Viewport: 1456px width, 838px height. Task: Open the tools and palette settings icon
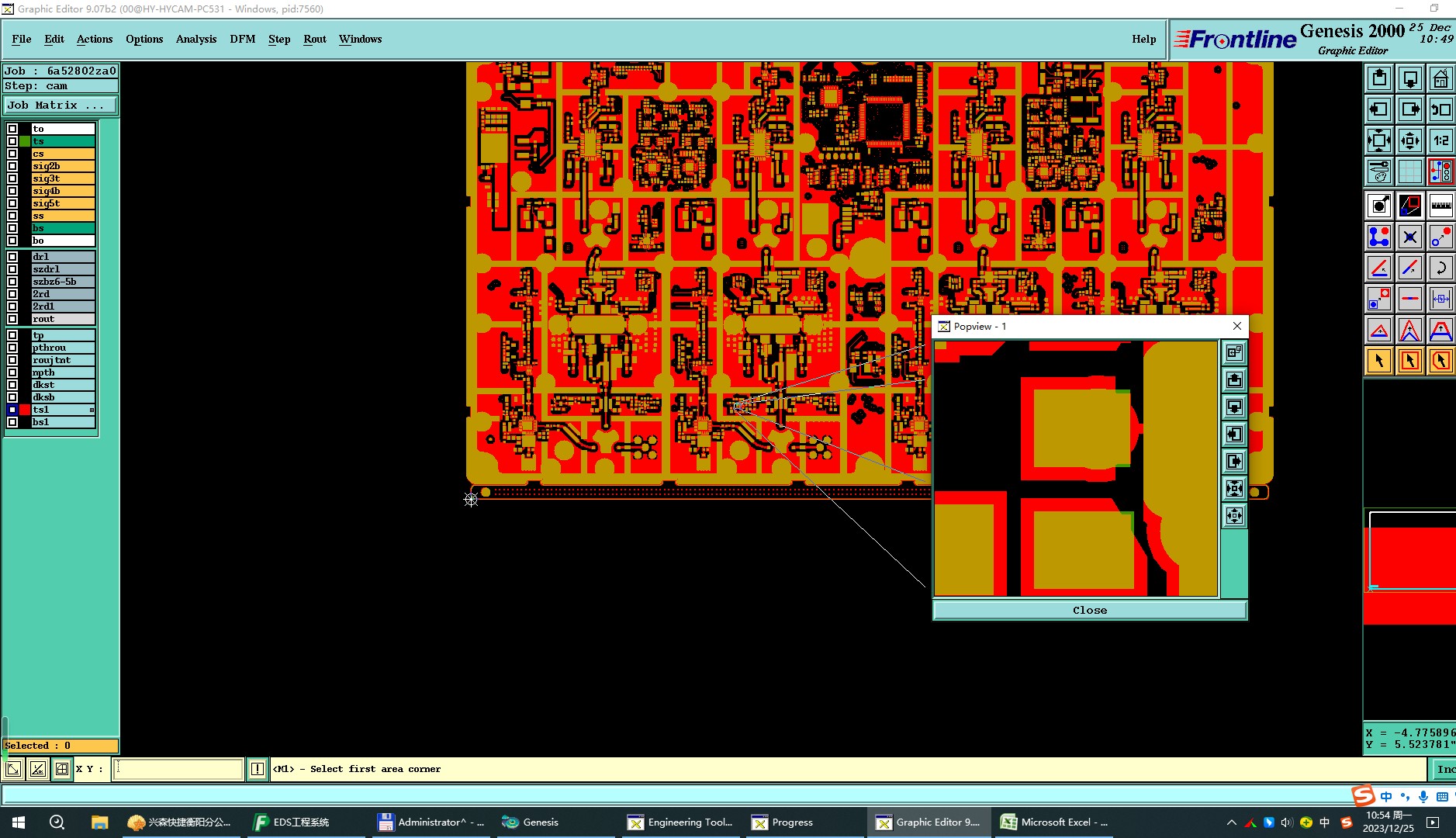[x=1379, y=171]
